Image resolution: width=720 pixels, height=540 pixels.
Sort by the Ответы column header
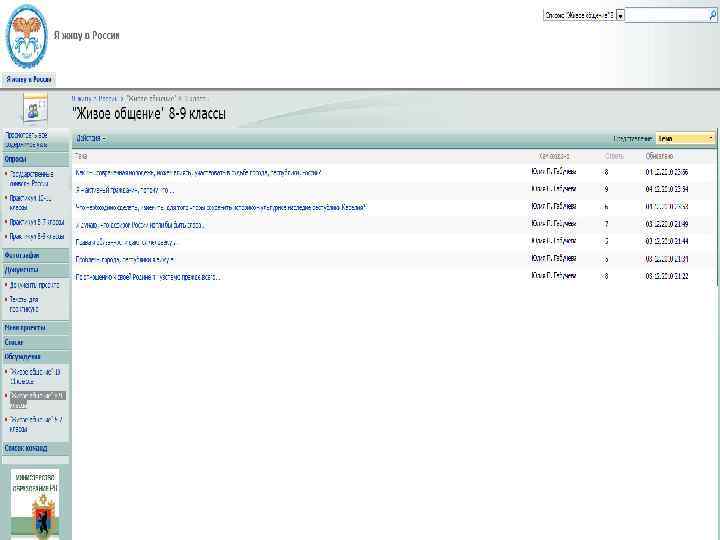coord(614,157)
